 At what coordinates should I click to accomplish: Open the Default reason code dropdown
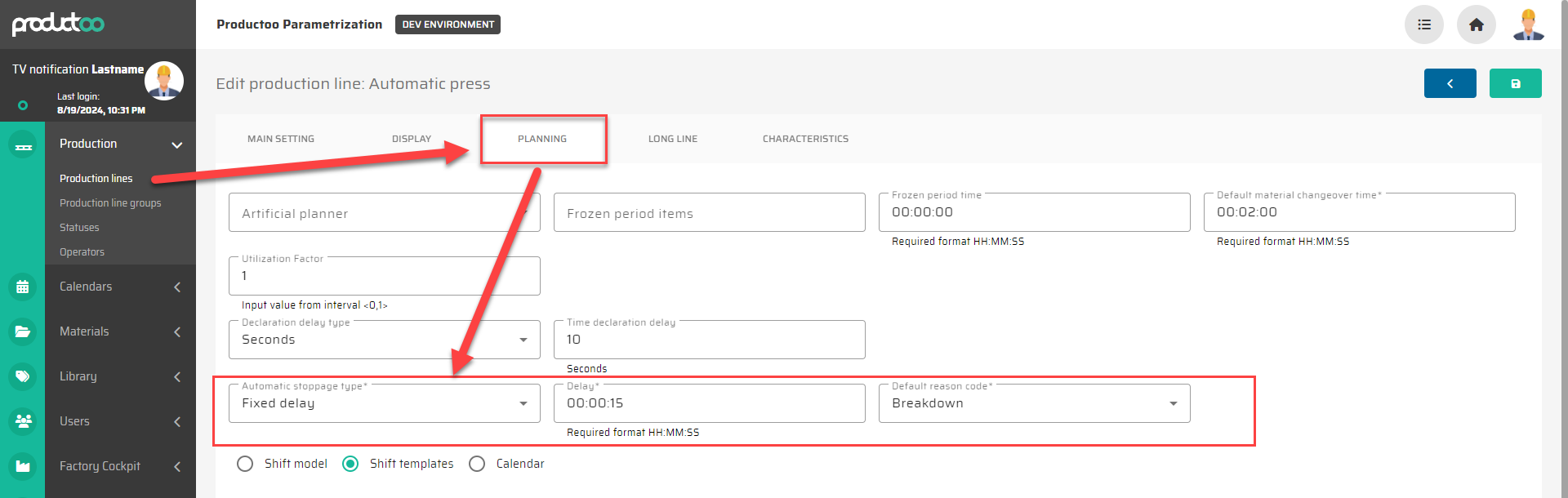[1033, 403]
